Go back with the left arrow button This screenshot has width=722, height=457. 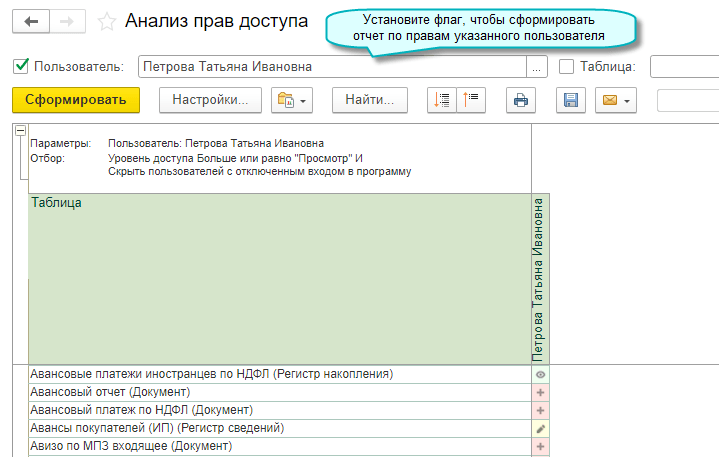[31, 21]
